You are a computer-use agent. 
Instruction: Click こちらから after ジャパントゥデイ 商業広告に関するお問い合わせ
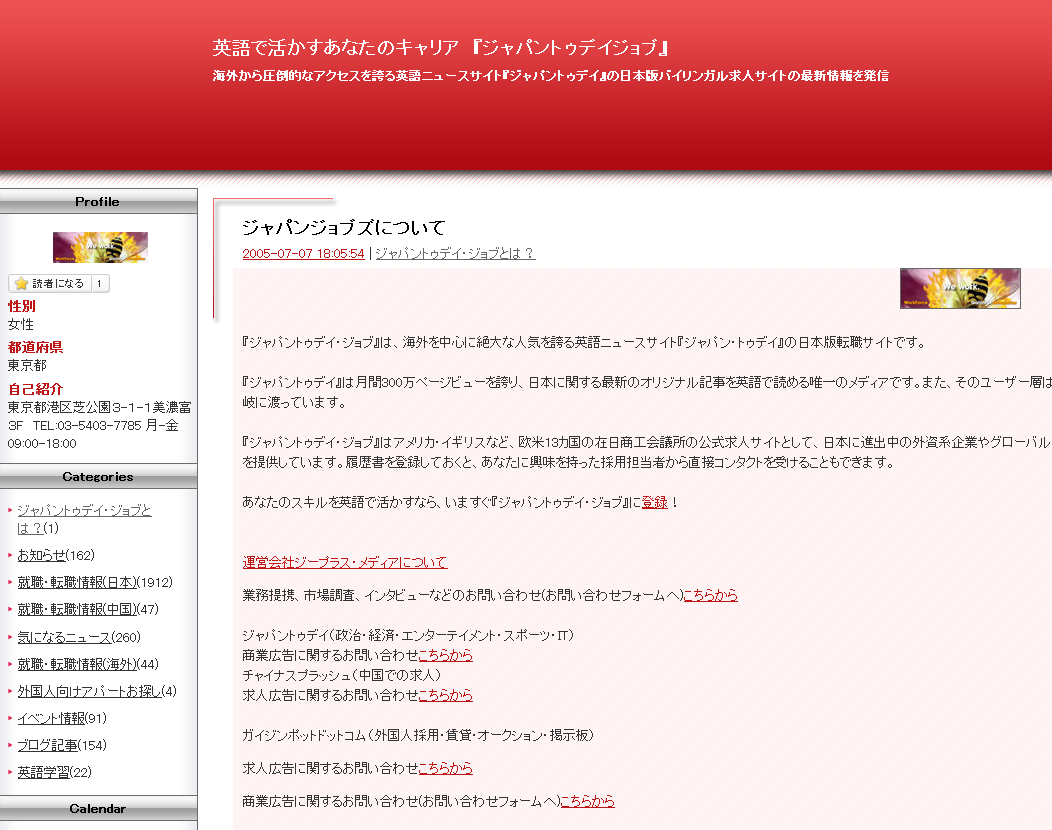coord(445,655)
